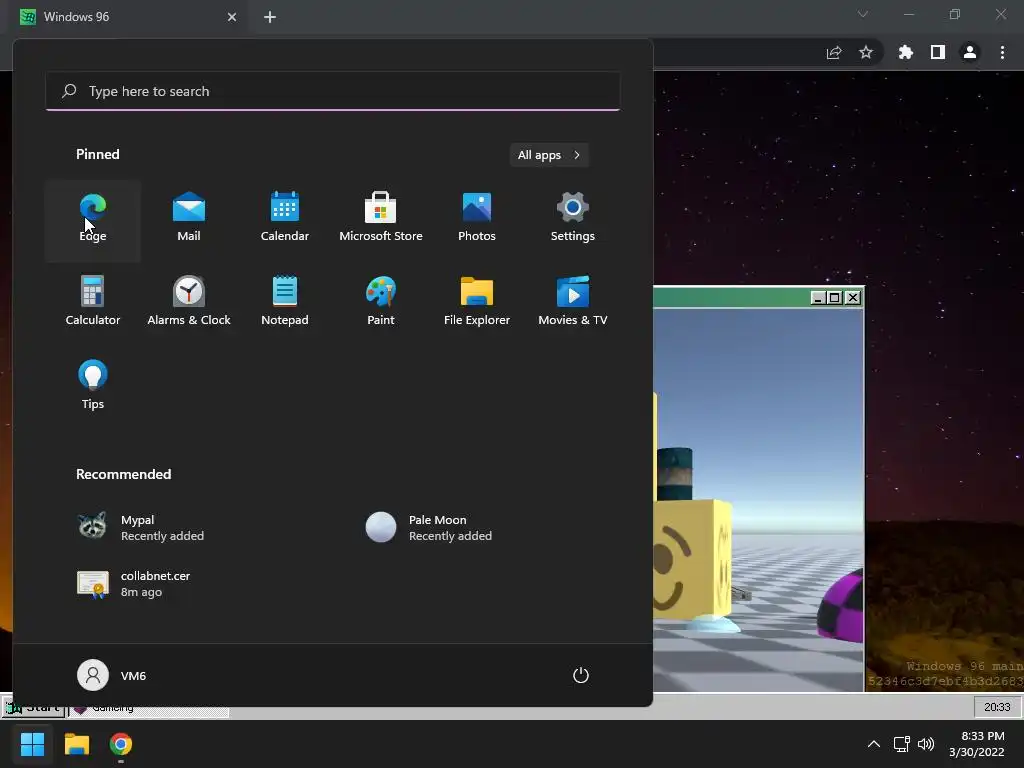
Task: Click the Windows Start button on taskbar
Action: 32,744
